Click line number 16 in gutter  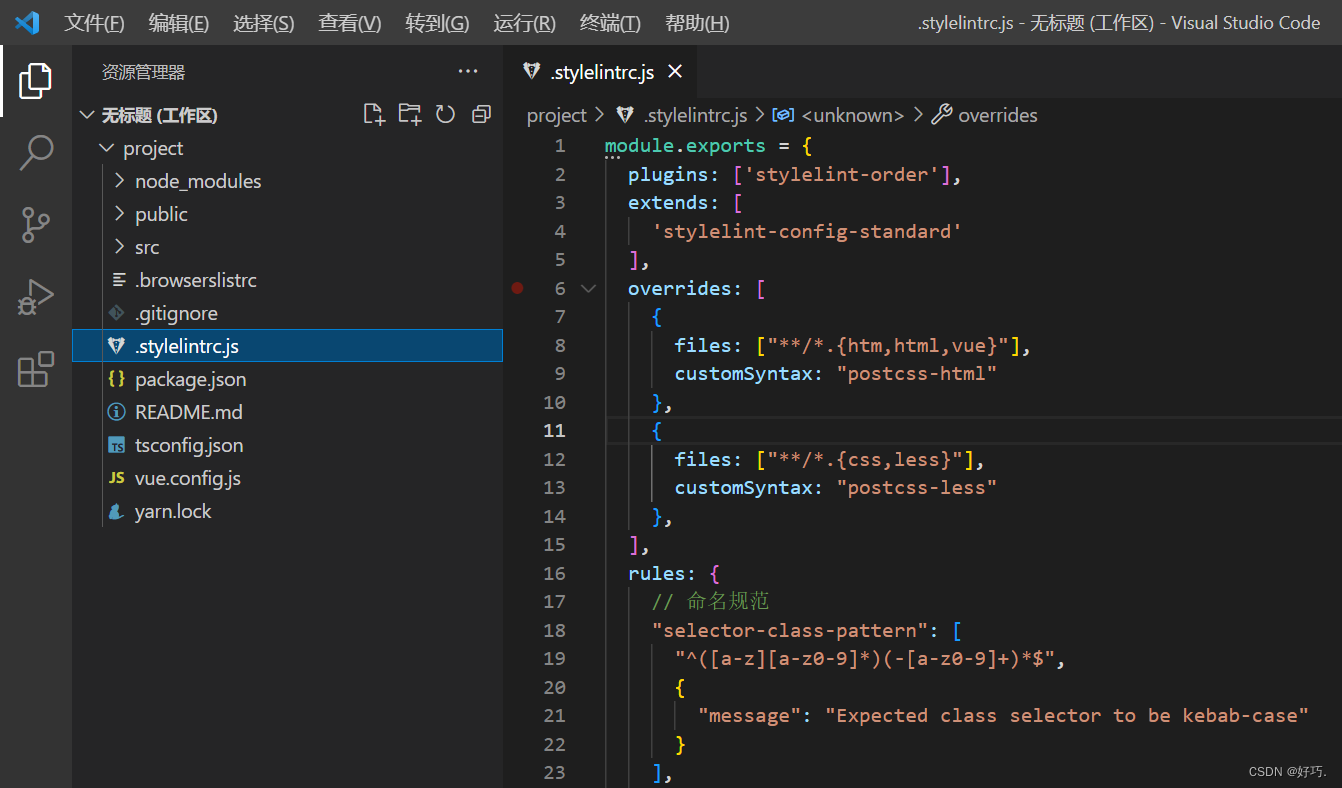point(554,573)
